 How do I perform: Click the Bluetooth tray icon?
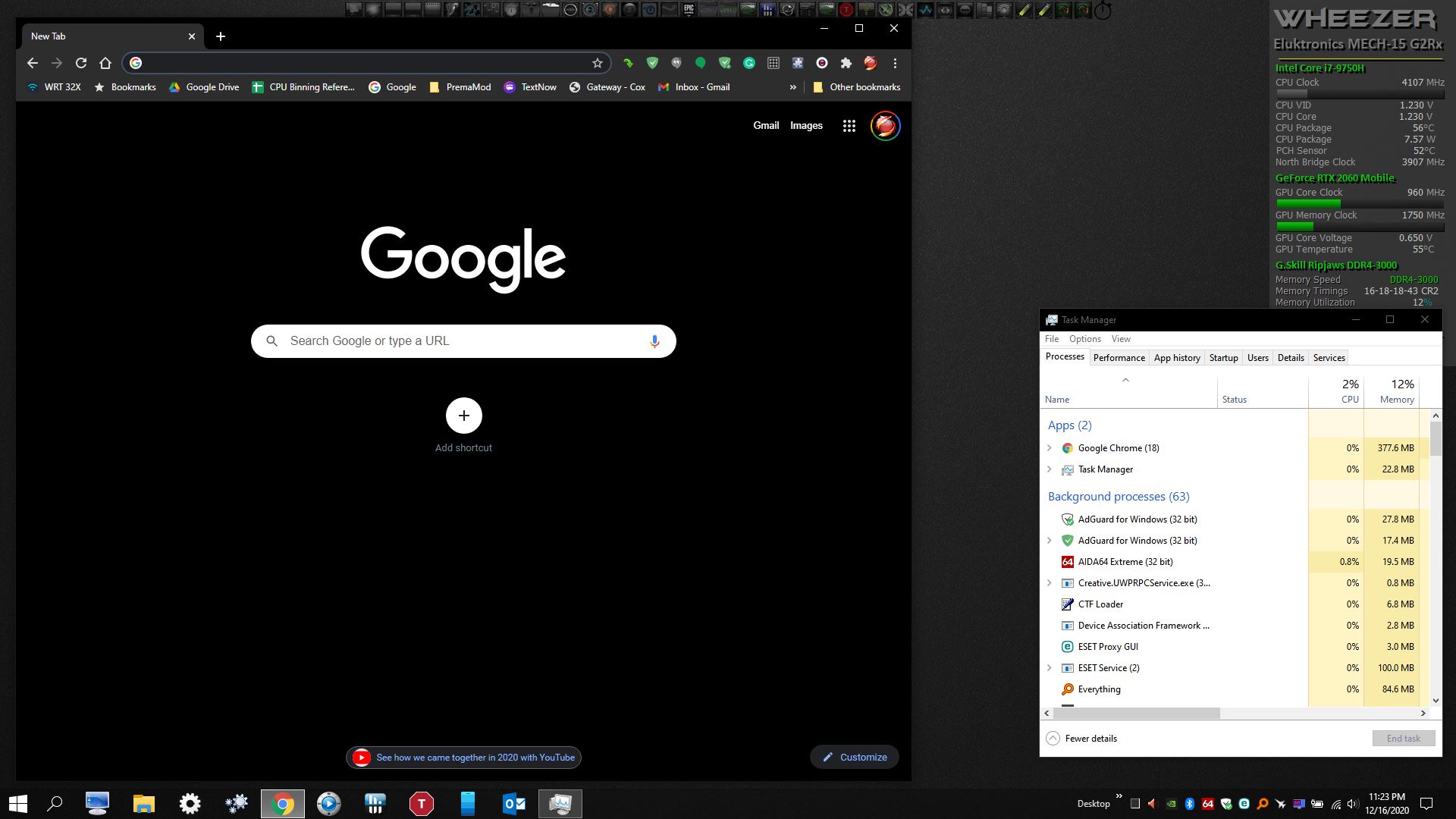point(1190,804)
